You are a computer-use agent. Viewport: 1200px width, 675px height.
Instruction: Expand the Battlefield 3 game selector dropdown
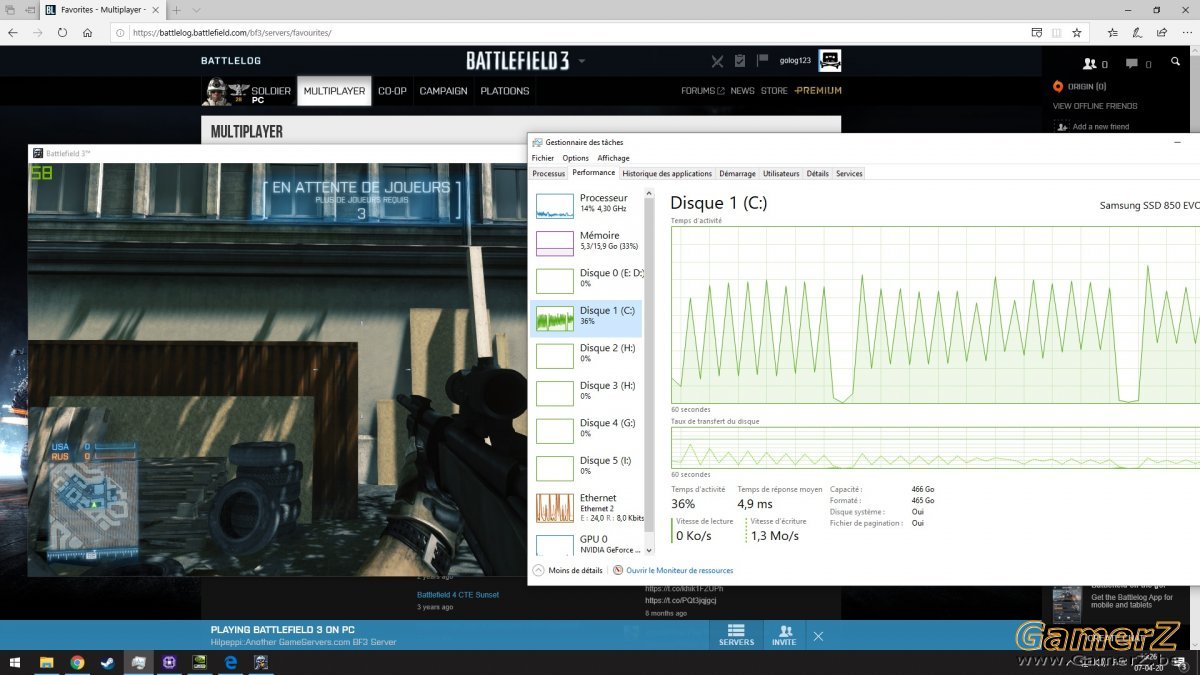[x=582, y=61]
